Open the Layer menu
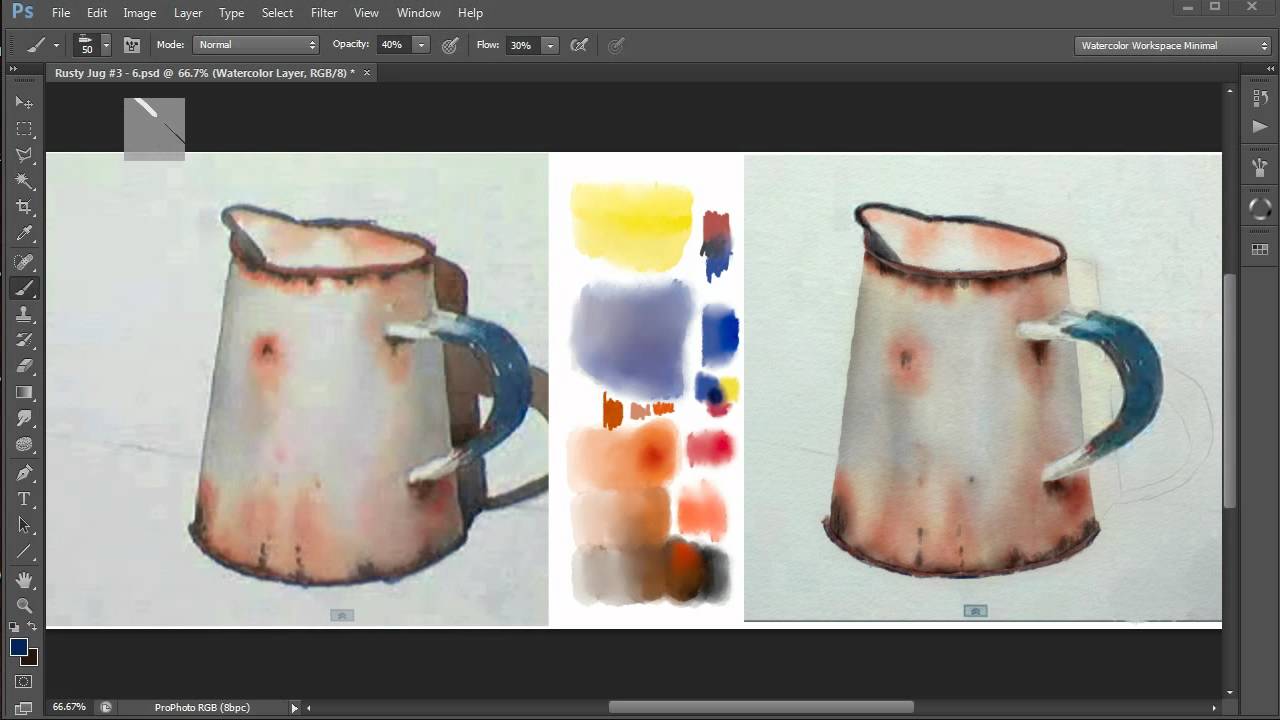 (x=188, y=13)
